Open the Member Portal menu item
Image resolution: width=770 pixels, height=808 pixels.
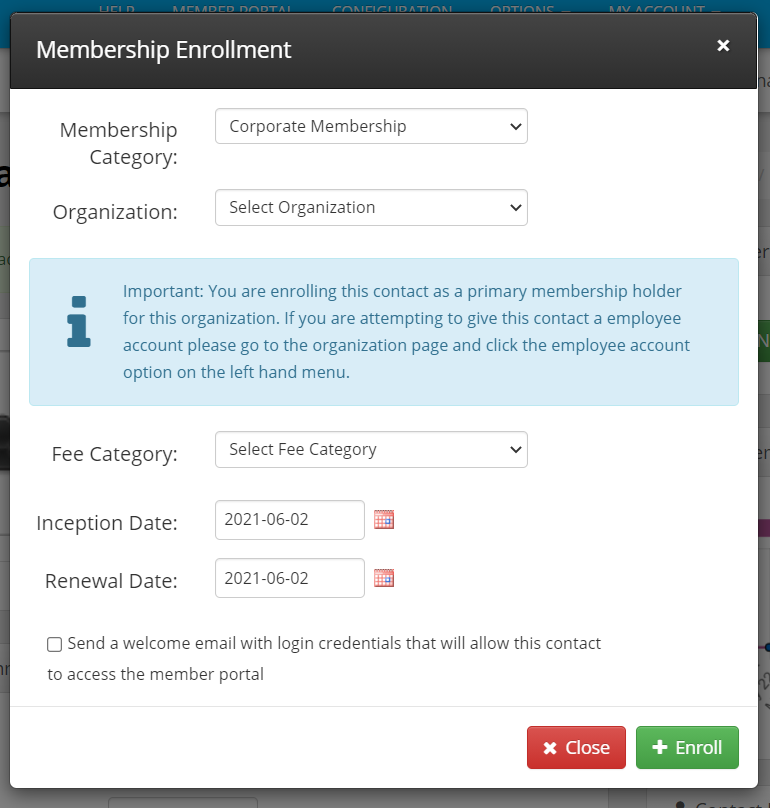click(232, 9)
